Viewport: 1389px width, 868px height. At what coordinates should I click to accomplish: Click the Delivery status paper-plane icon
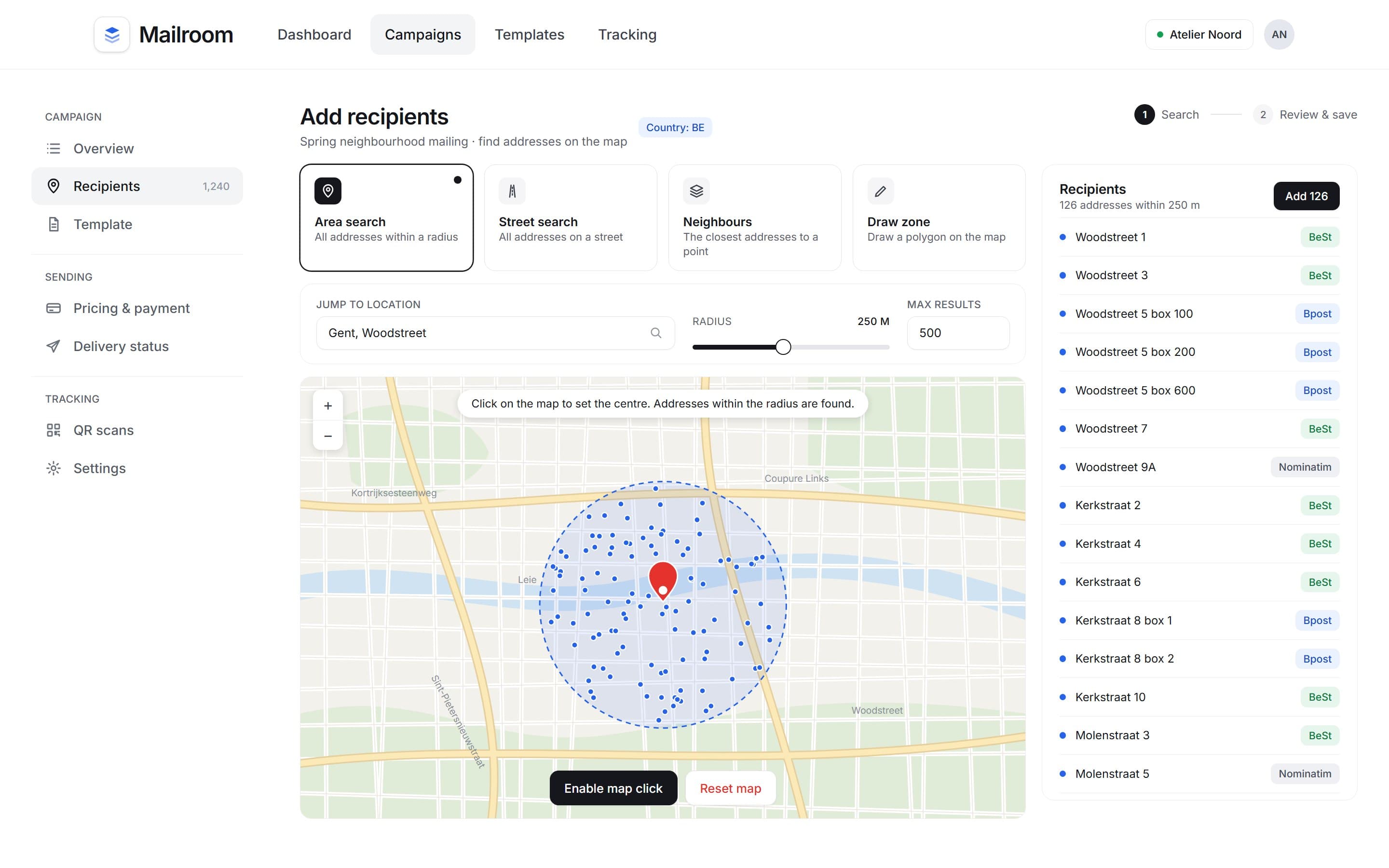coord(54,346)
